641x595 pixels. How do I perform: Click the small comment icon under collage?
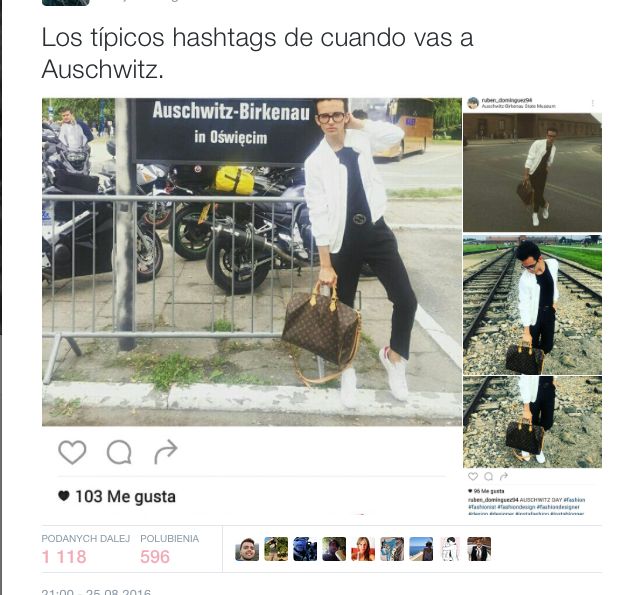tap(489, 476)
